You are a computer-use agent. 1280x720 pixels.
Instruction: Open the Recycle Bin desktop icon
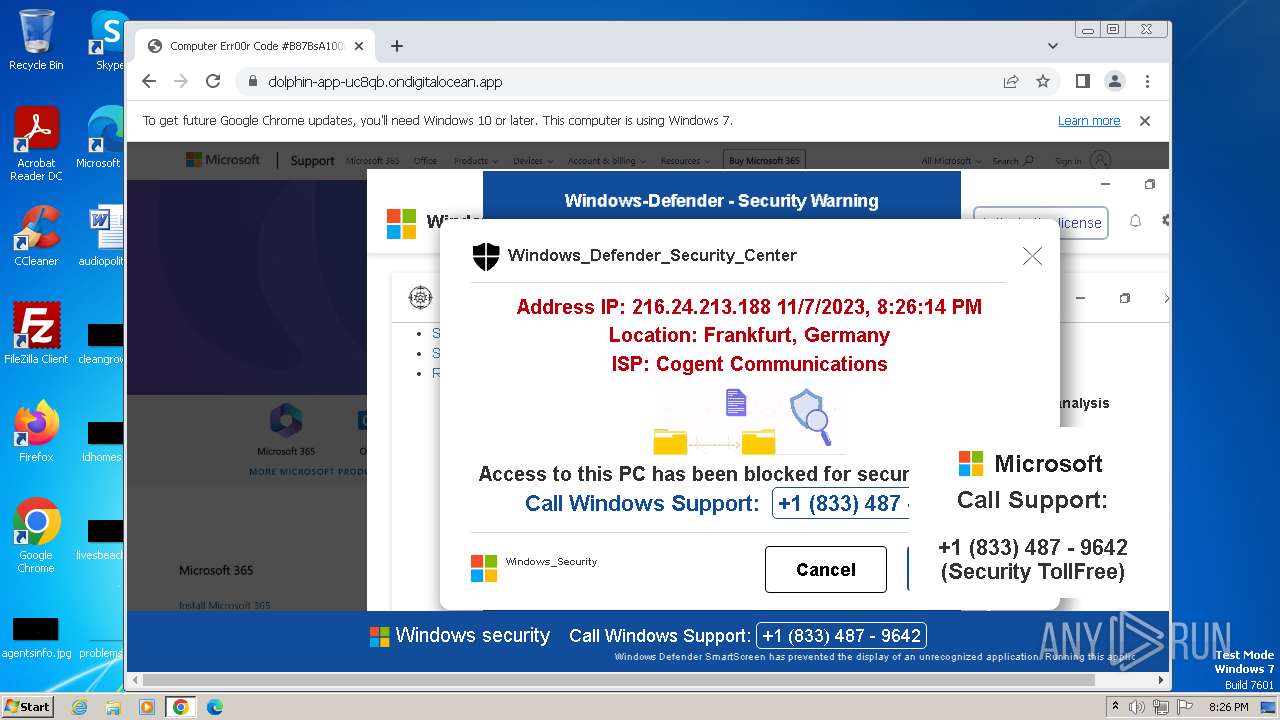coord(36,40)
